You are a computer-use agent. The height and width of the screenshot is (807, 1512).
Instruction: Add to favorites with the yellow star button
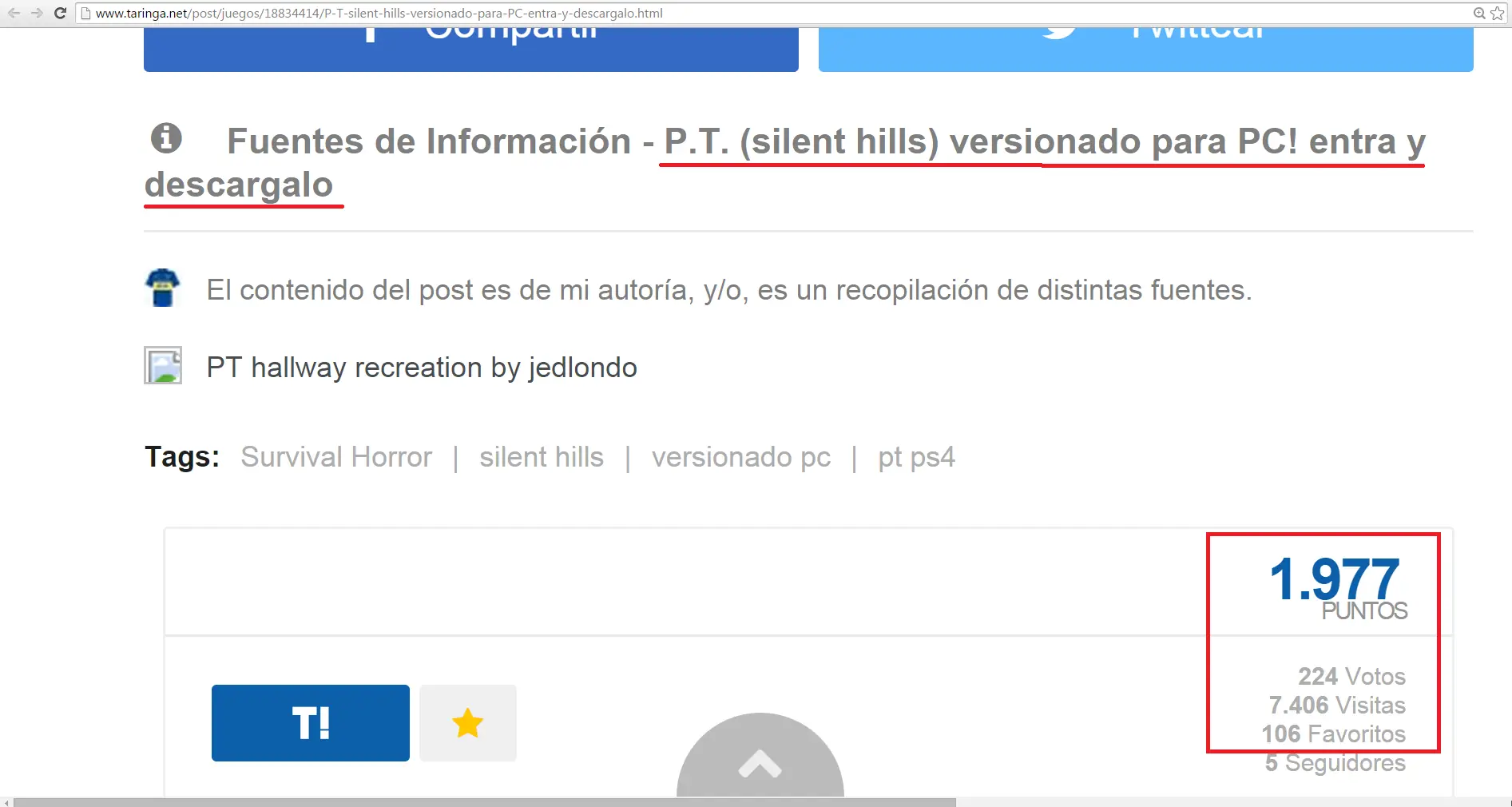468,723
